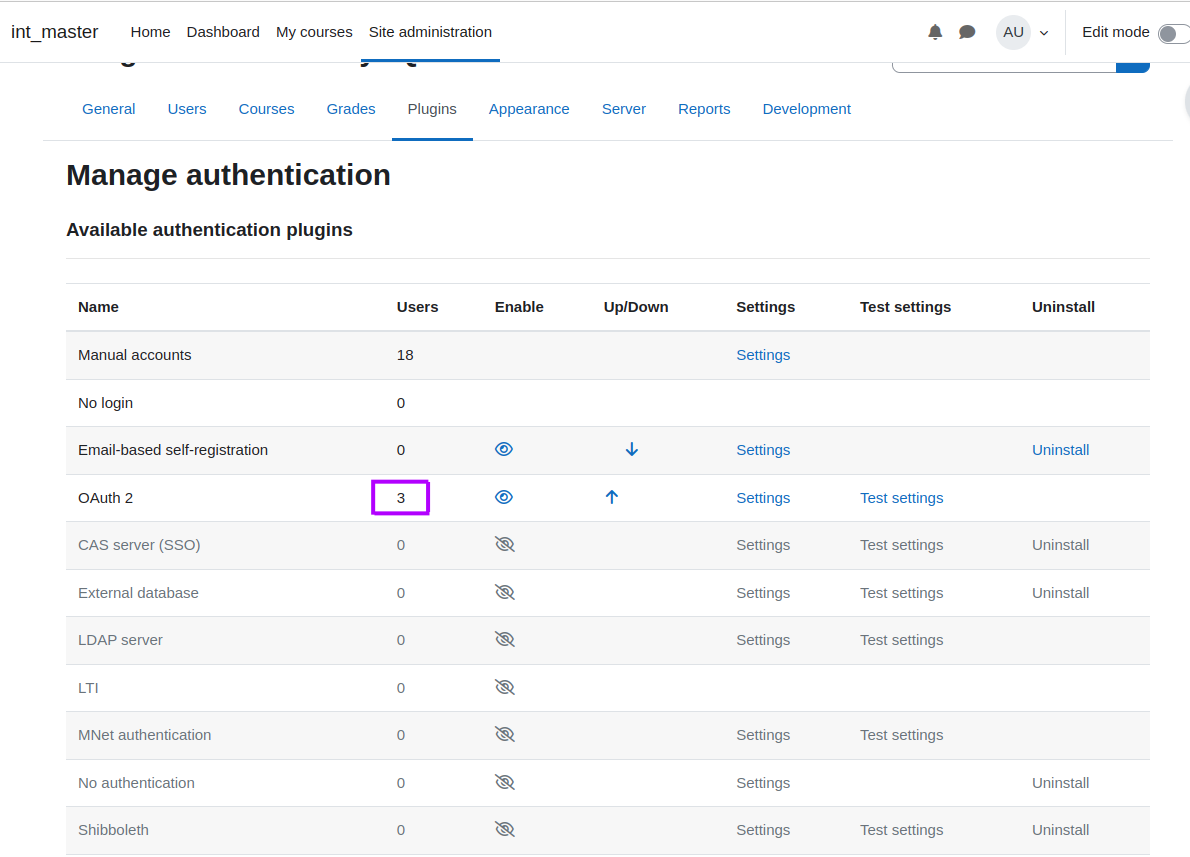Disable OAuth 2 with the eye icon

click(x=504, y=497)
